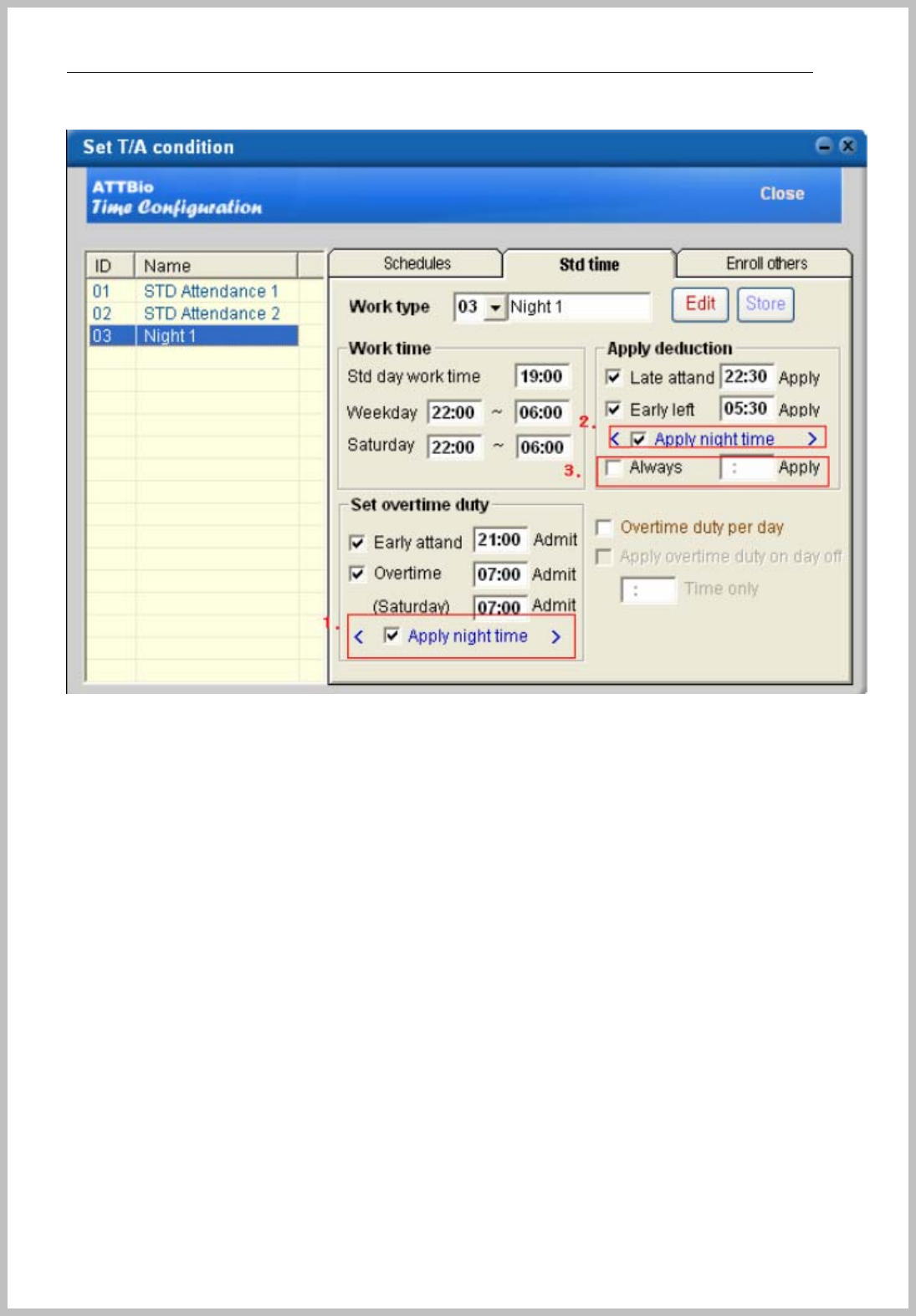
Task: Toggle the Overtime checkbox
Action: (357, 574)
